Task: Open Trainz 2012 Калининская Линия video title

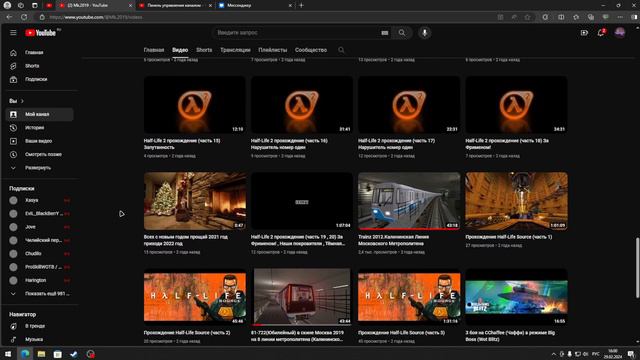Action: tap(393, 240)
